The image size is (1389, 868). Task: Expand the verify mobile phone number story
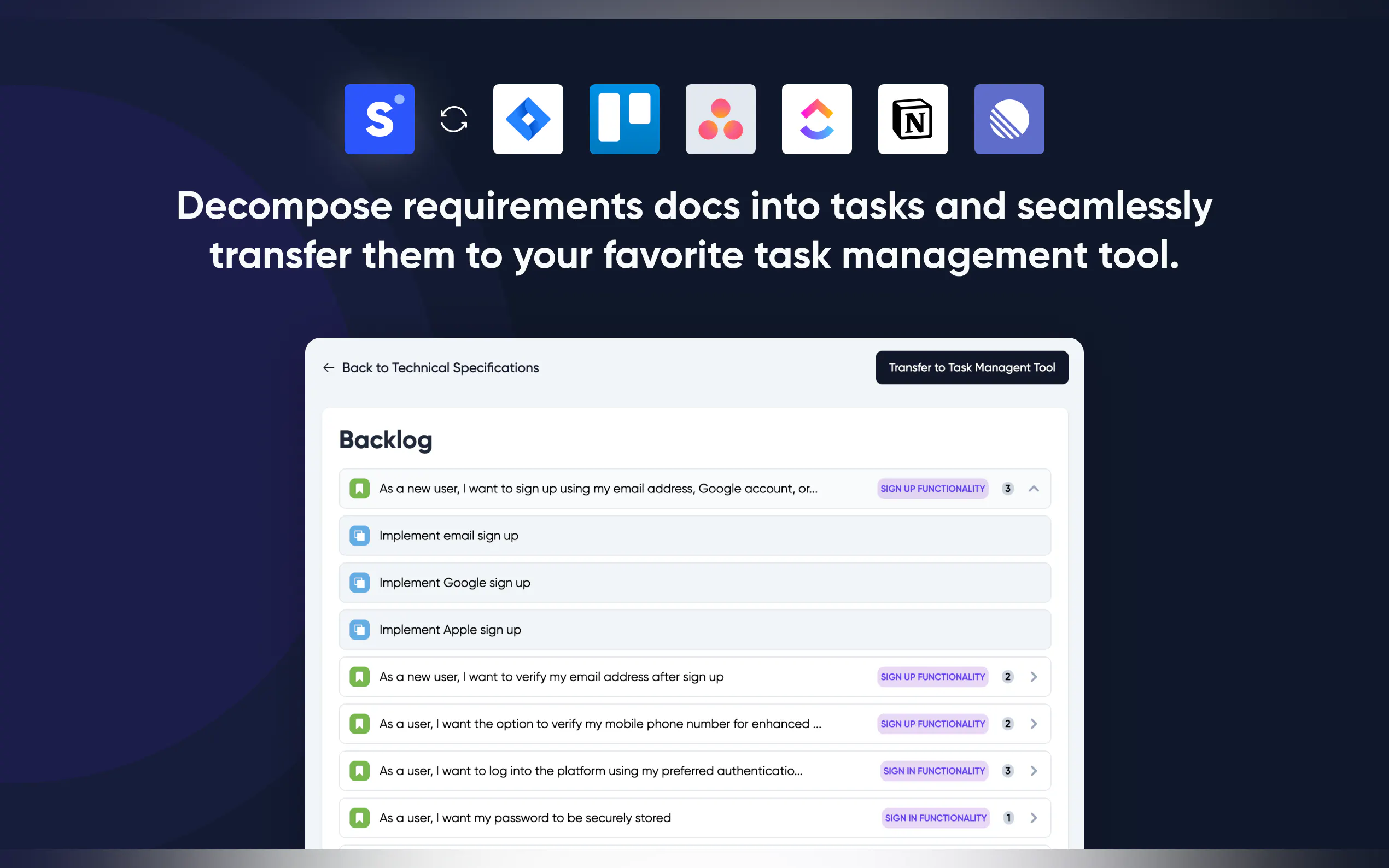[1034, 724]
